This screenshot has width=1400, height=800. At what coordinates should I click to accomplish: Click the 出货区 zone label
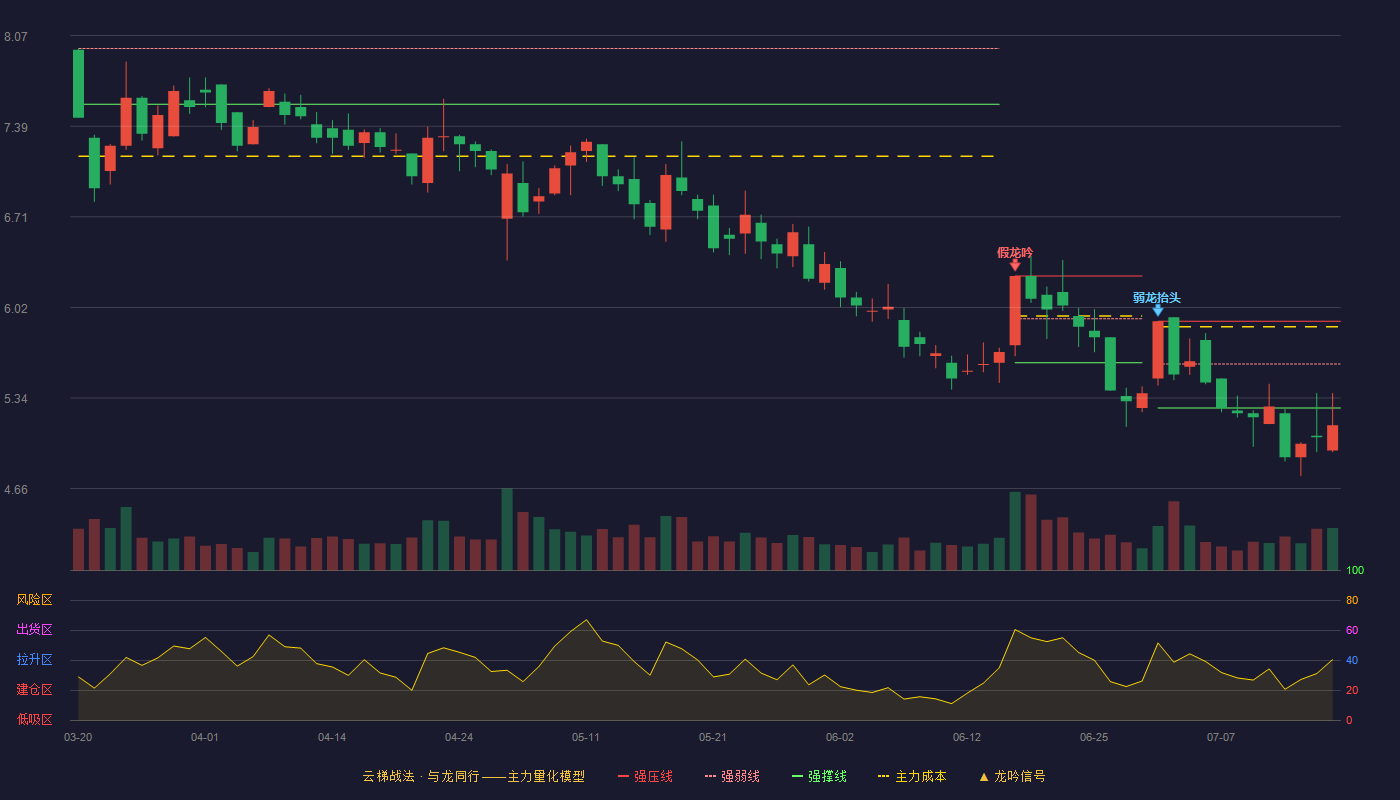point(34,630)
